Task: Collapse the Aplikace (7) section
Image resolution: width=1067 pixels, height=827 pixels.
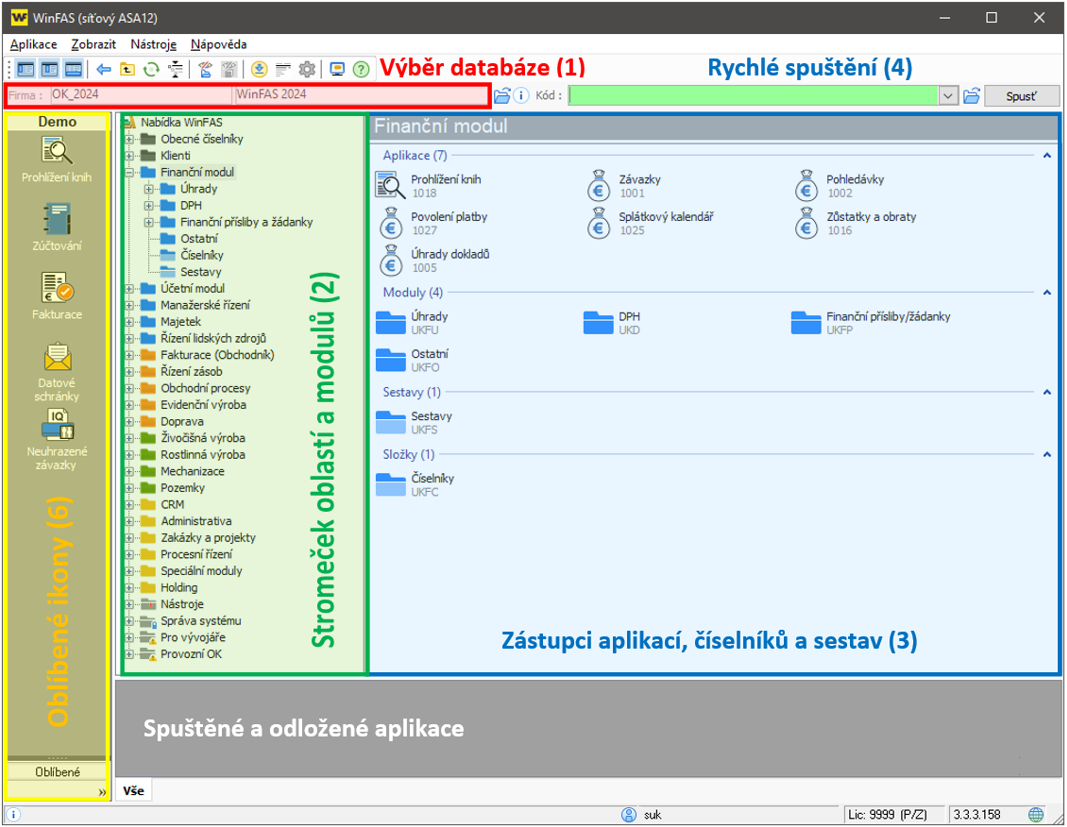Action: (1046, 156)
